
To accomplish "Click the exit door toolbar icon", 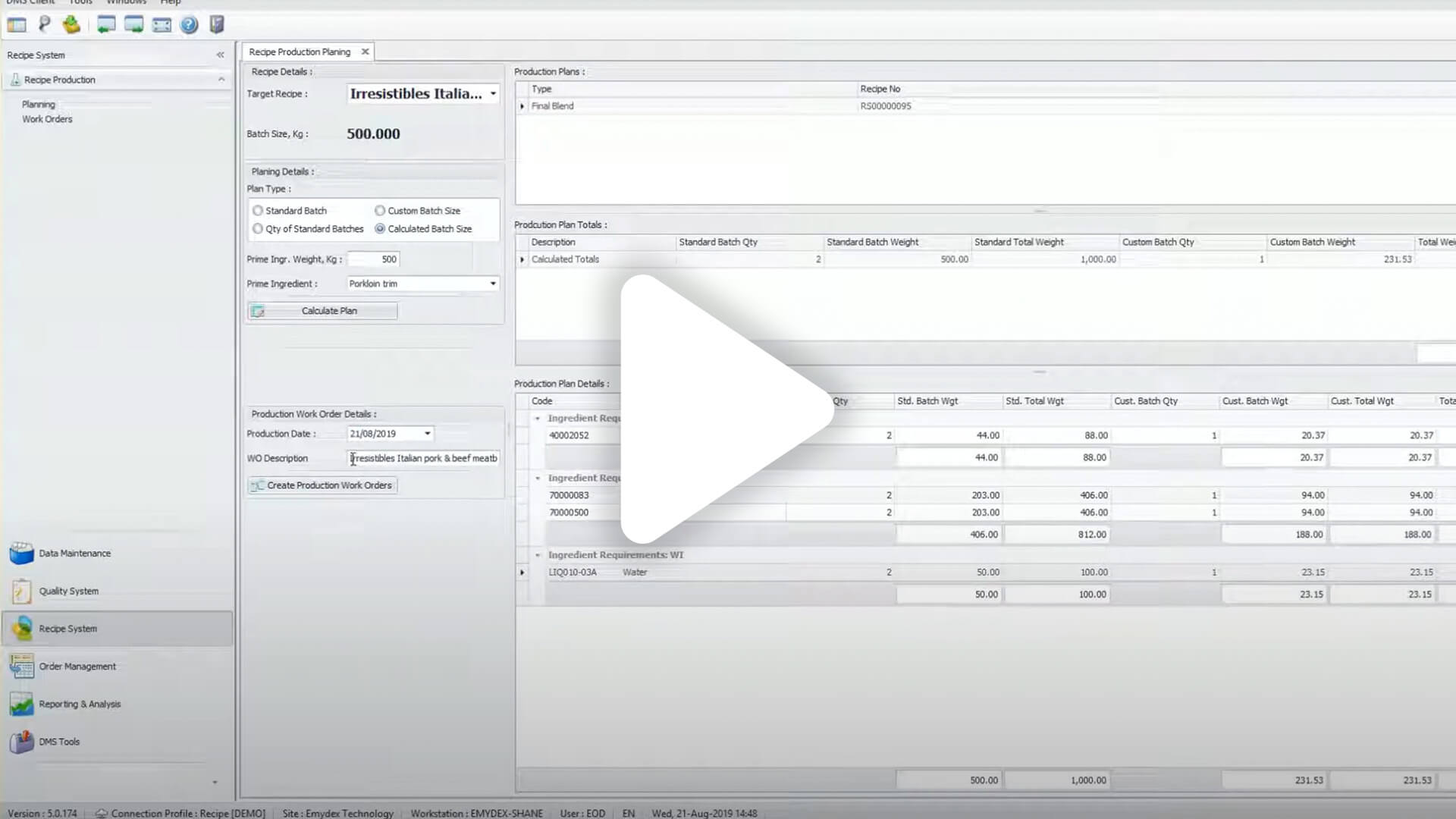I will [217, 25].
